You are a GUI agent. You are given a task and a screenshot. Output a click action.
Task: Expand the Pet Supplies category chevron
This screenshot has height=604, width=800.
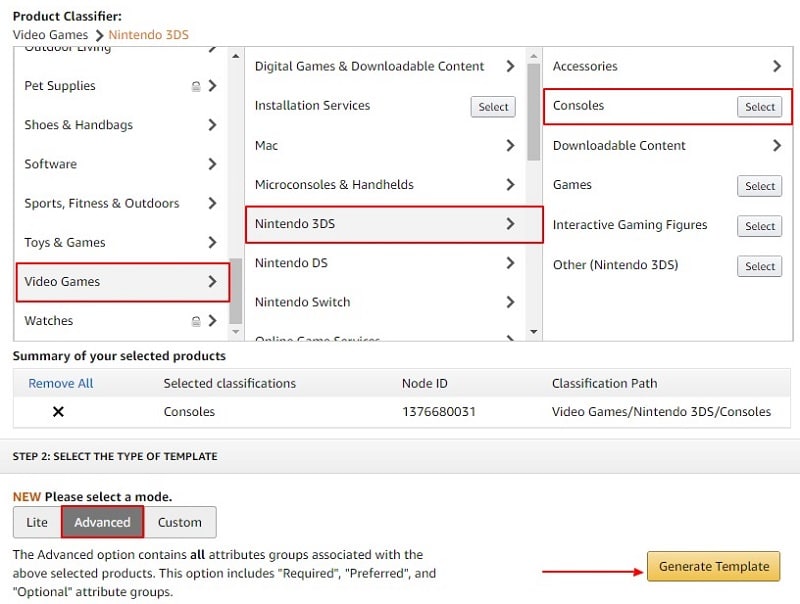(x=213, y=86)
